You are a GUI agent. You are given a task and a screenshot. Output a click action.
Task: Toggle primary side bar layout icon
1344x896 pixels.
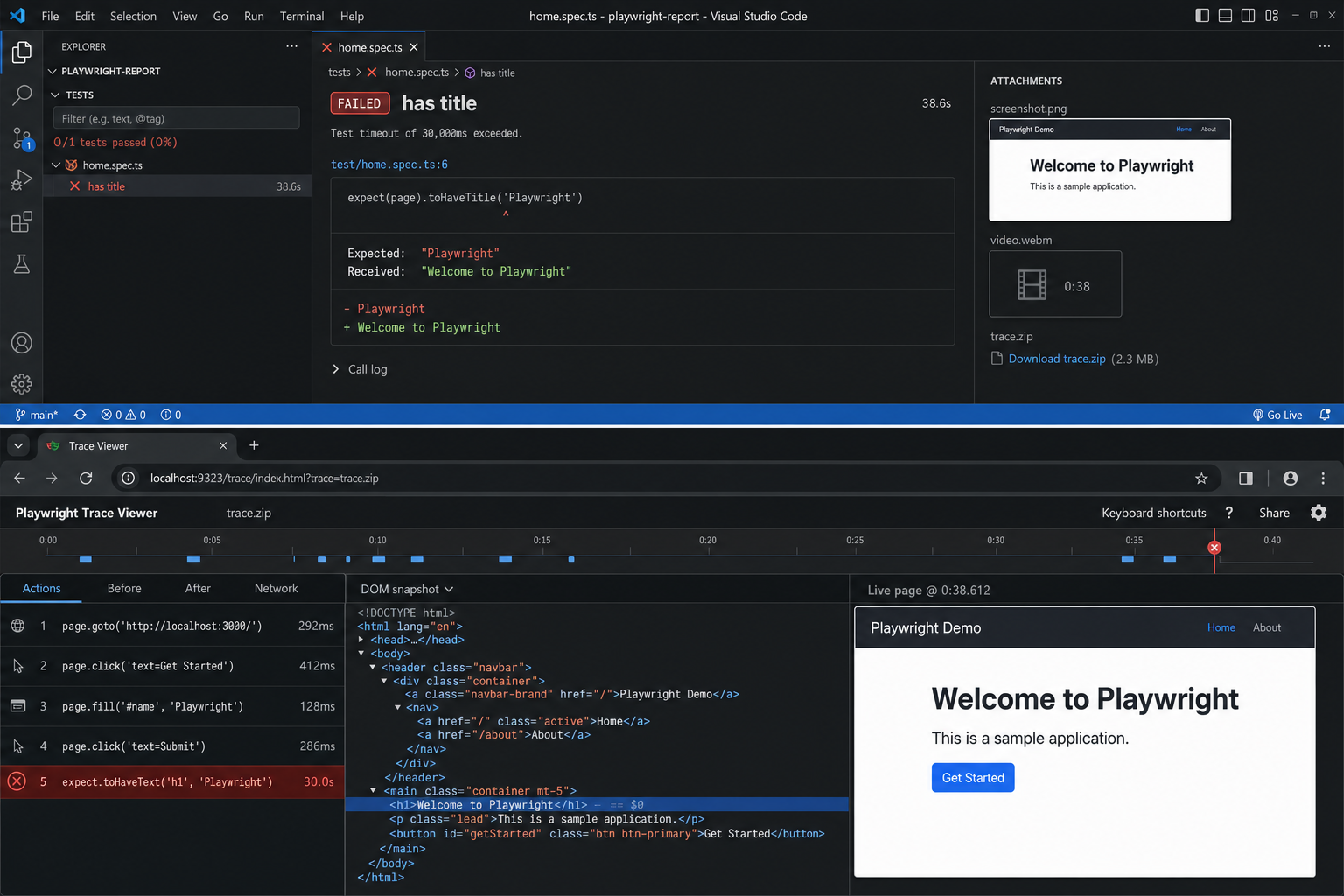[1202, 16]
